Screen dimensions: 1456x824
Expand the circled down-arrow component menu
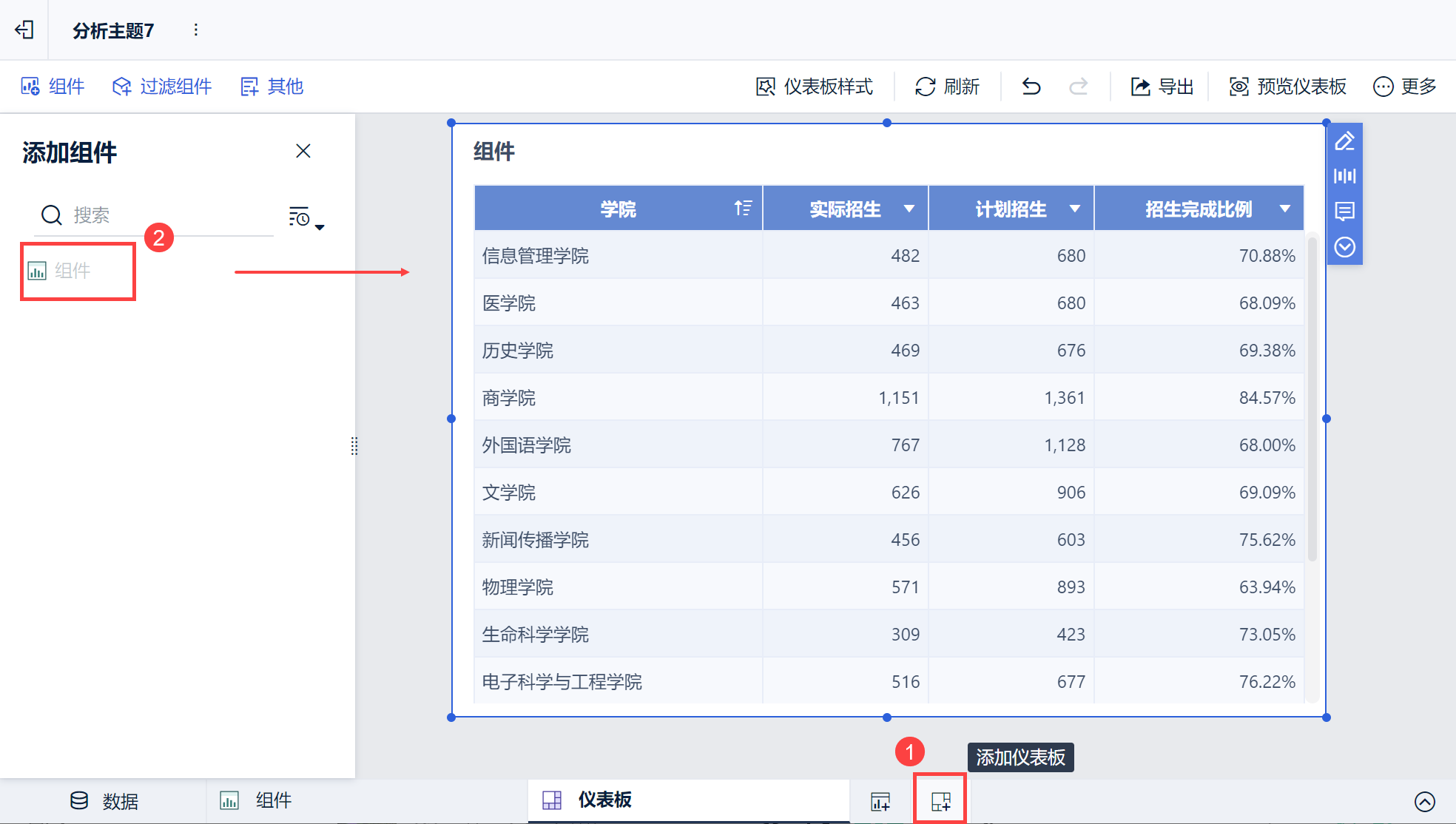tap(1344, 247)
